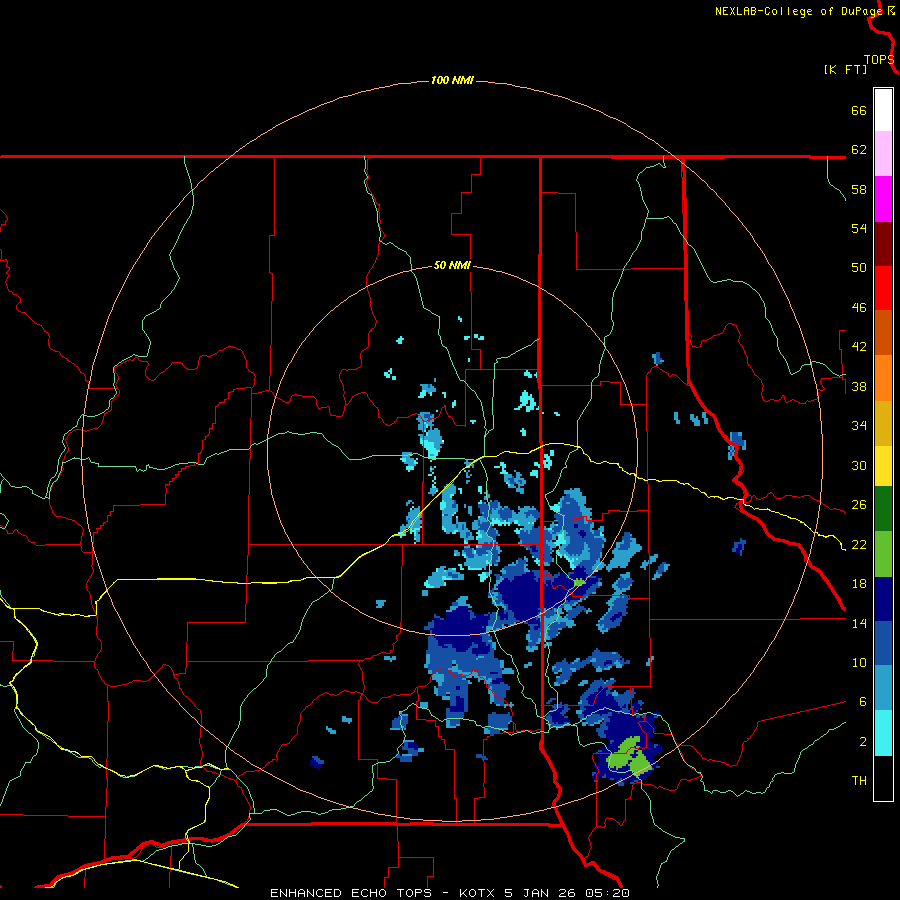The width and height of the screenshot is (900, 900).
Task: Select the white legend color swatch
Action: pos(883,110)
